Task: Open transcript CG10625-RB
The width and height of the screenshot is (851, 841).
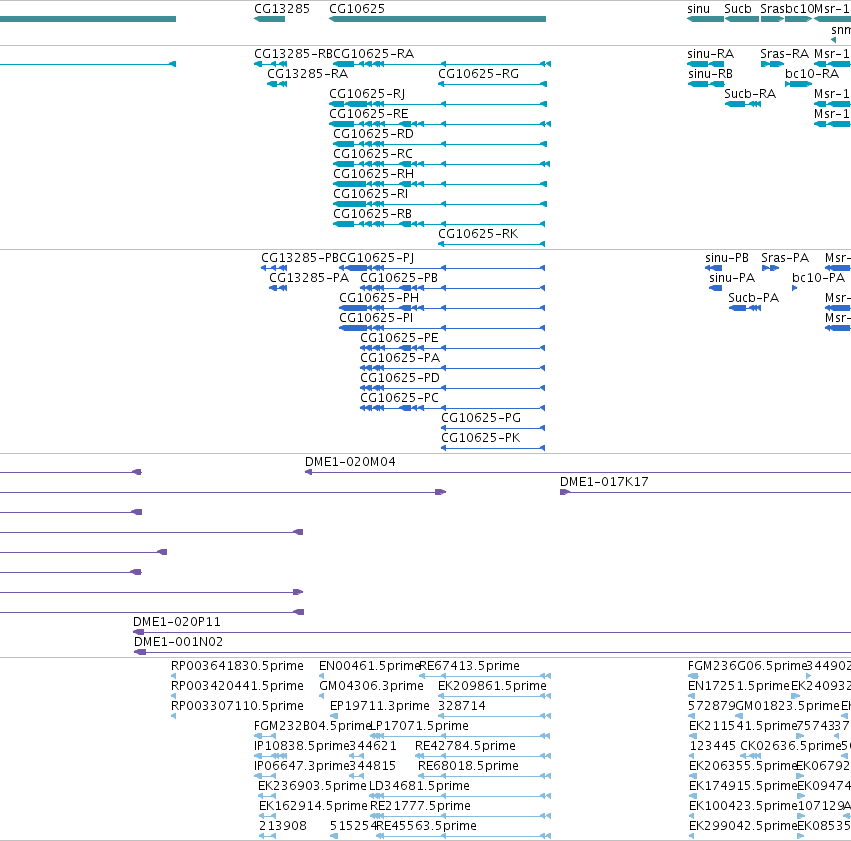Action: (x=372, y=214)
